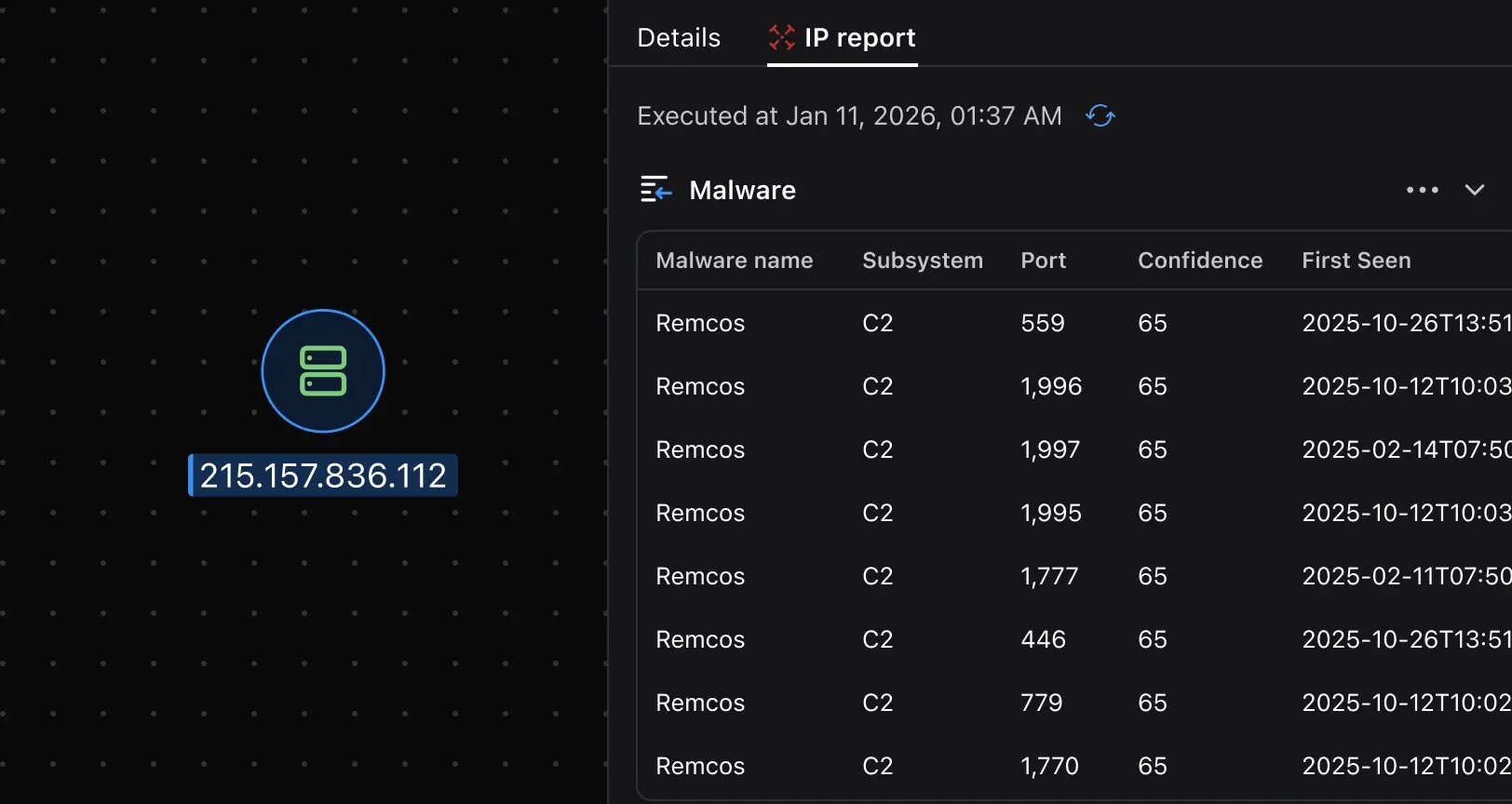Click the execution timestamp text
Viewport: 1512px width, 804px height.
pyautogui.click(x=849, y=115)
